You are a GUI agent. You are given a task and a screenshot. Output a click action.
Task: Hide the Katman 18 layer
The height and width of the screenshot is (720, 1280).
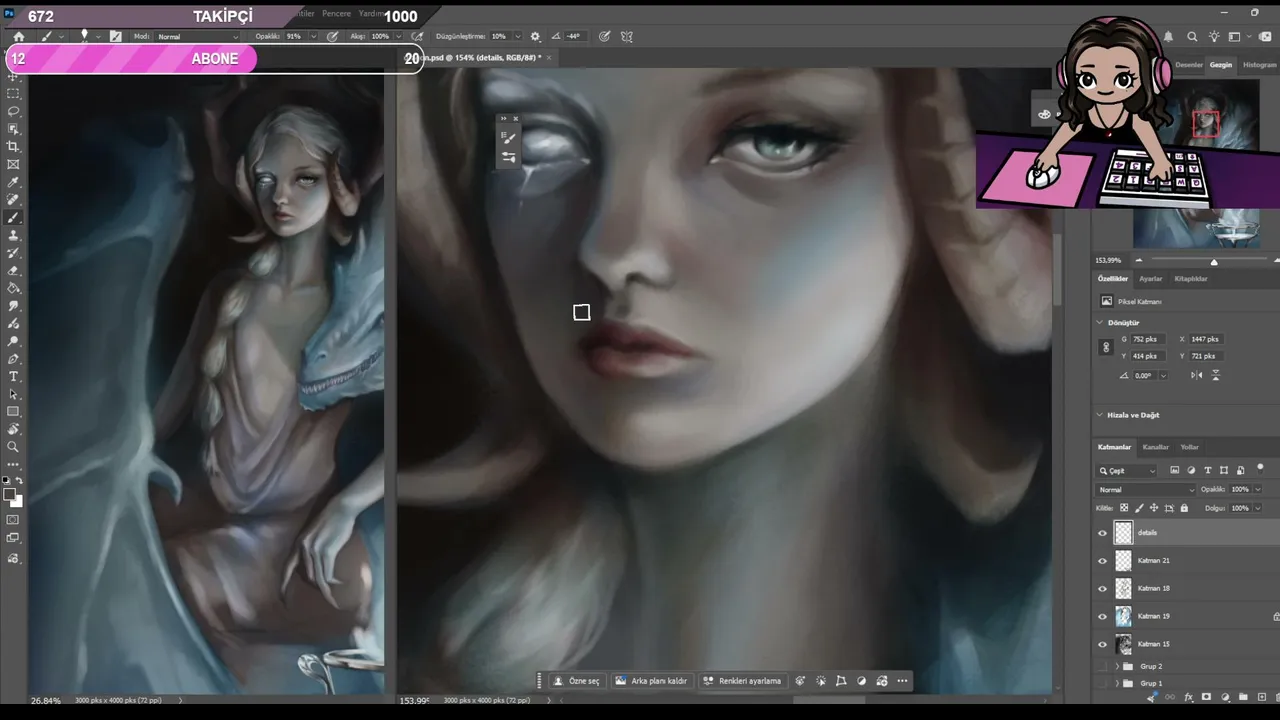[x=1103, y=589]
